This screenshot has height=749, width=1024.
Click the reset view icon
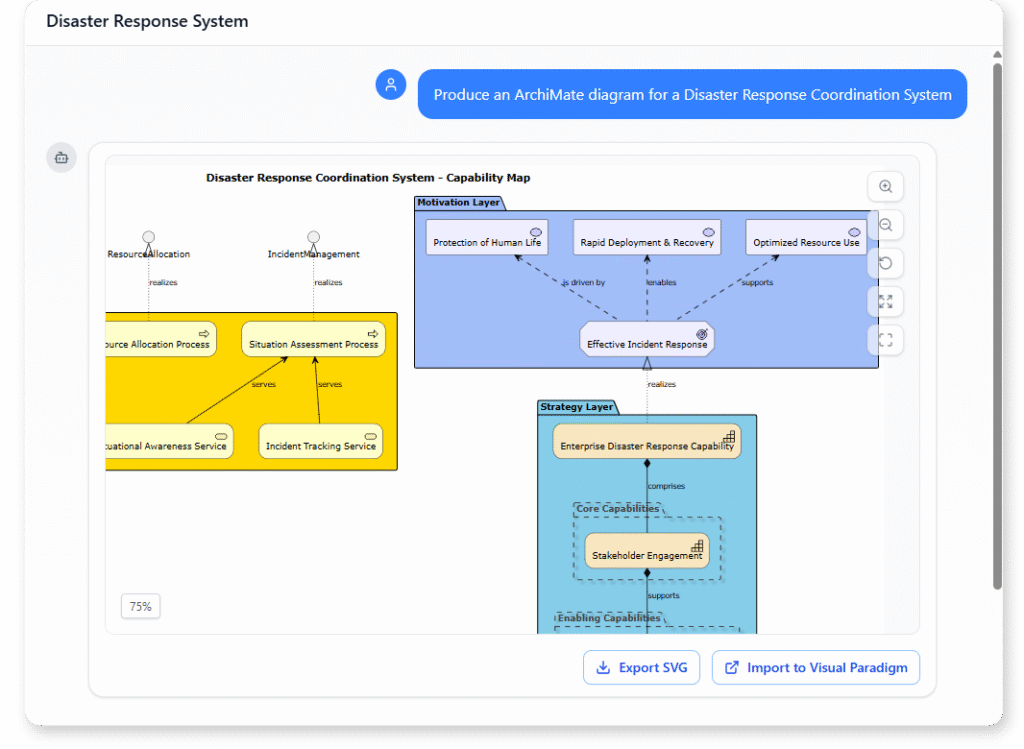click(886, 263)
